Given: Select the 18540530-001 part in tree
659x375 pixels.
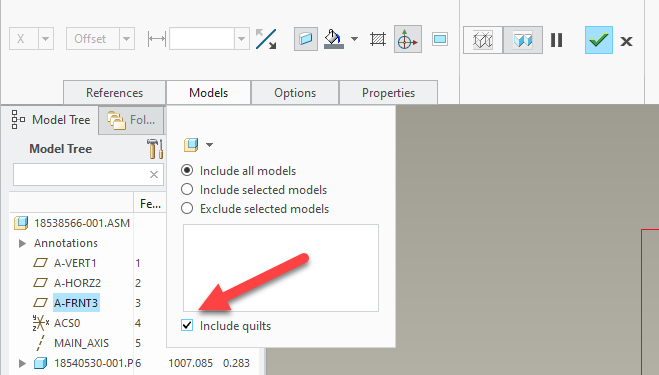Looking at the screenshot, I should point(93,363).
